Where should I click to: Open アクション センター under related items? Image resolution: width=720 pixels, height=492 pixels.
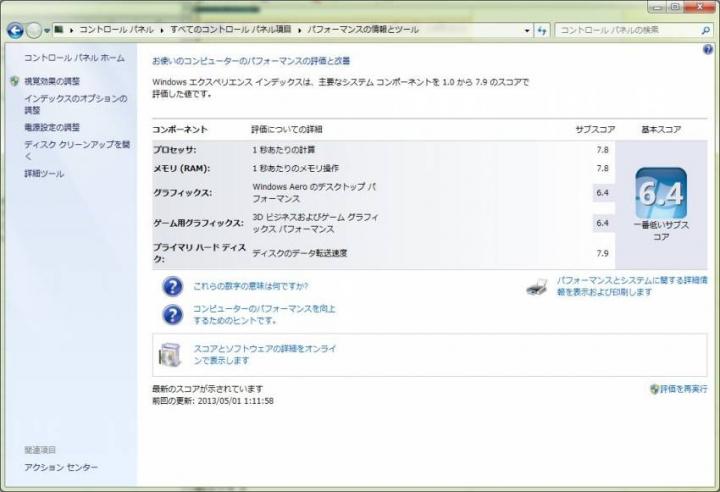[61, 467]
